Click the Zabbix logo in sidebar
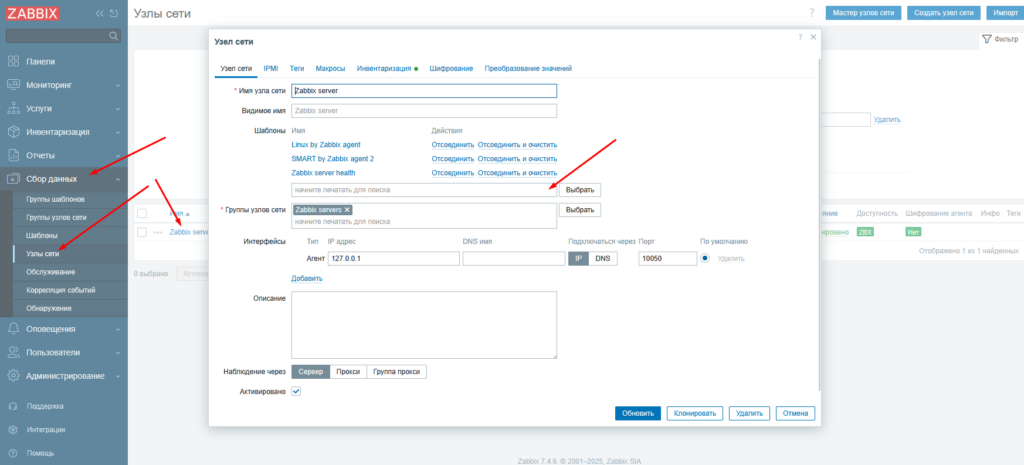The width and height of the screenshot is (1024, 465). (x=32, y=13)
